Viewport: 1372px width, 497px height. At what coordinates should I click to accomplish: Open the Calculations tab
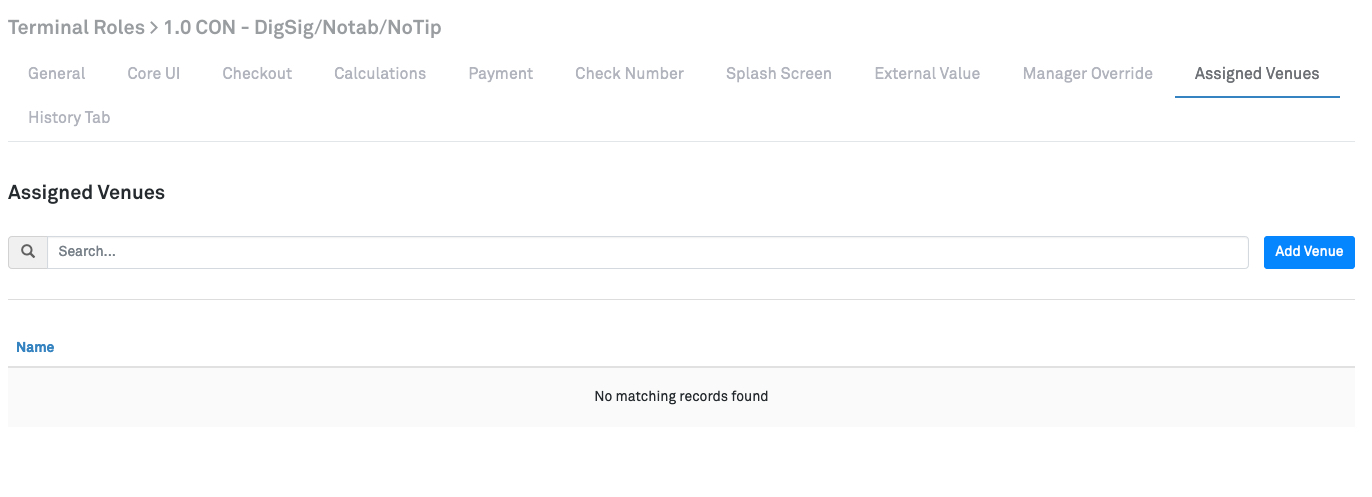[x=380, y=73]
